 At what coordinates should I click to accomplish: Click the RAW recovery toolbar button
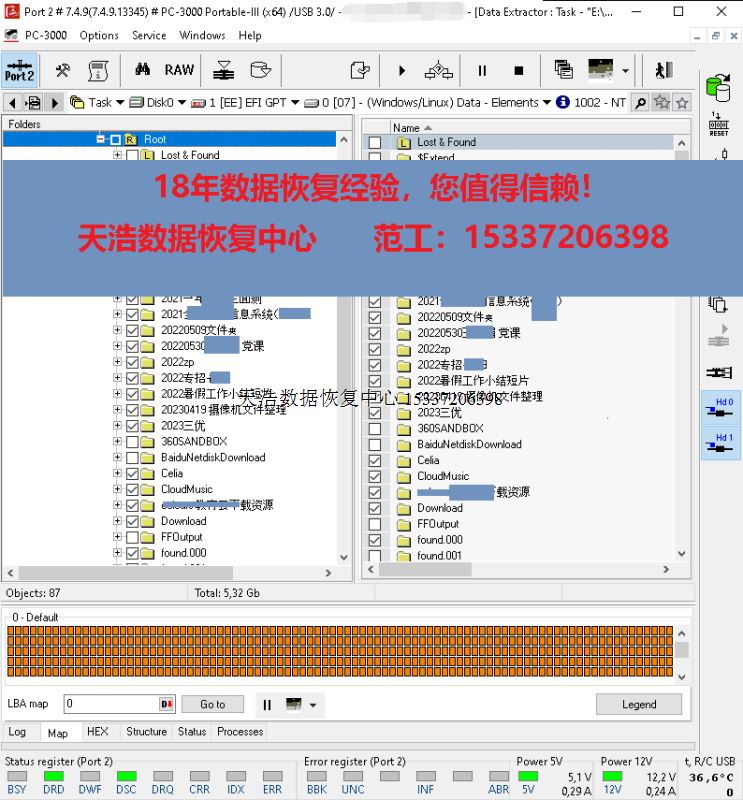tap(179, 70)
